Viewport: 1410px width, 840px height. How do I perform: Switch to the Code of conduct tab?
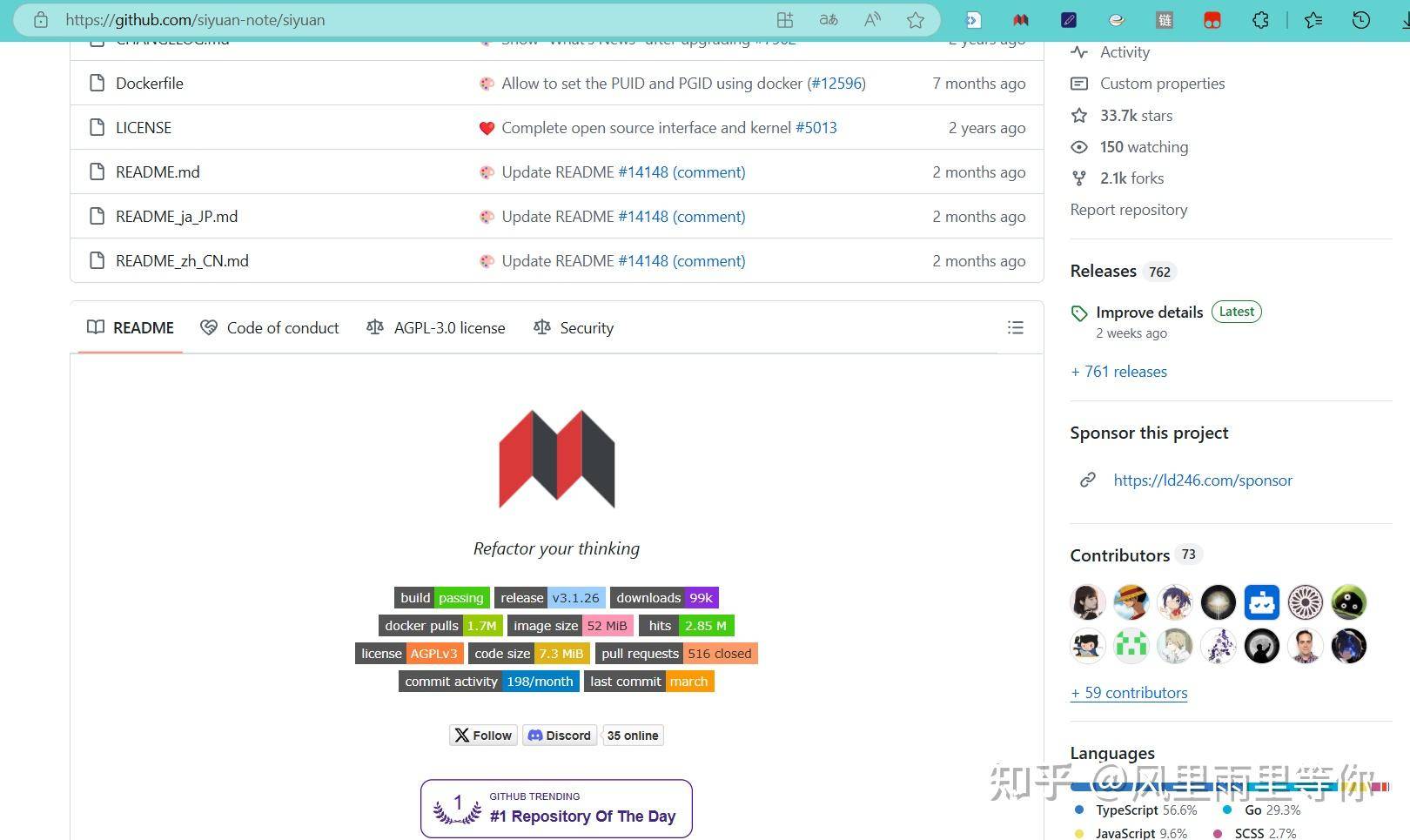click(270, 327)
